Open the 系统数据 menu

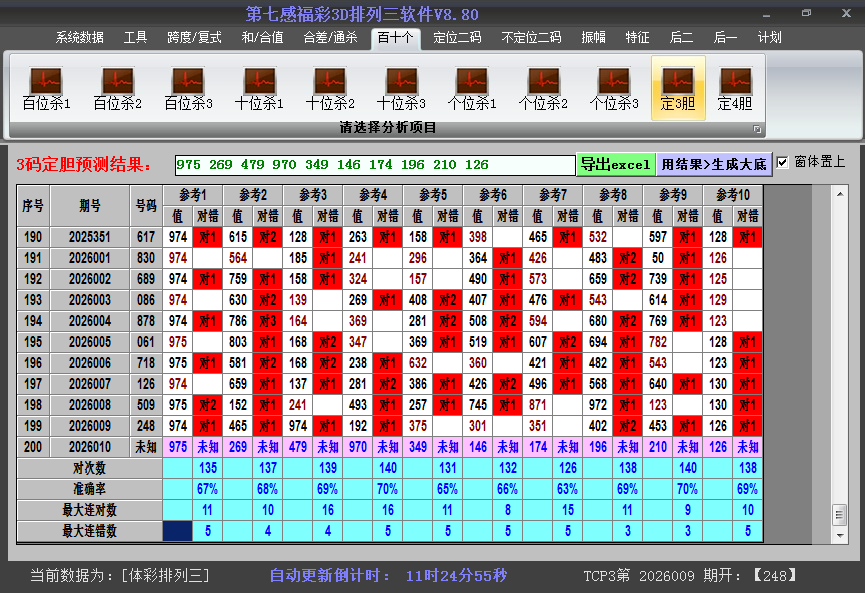[x=80, y=38]
